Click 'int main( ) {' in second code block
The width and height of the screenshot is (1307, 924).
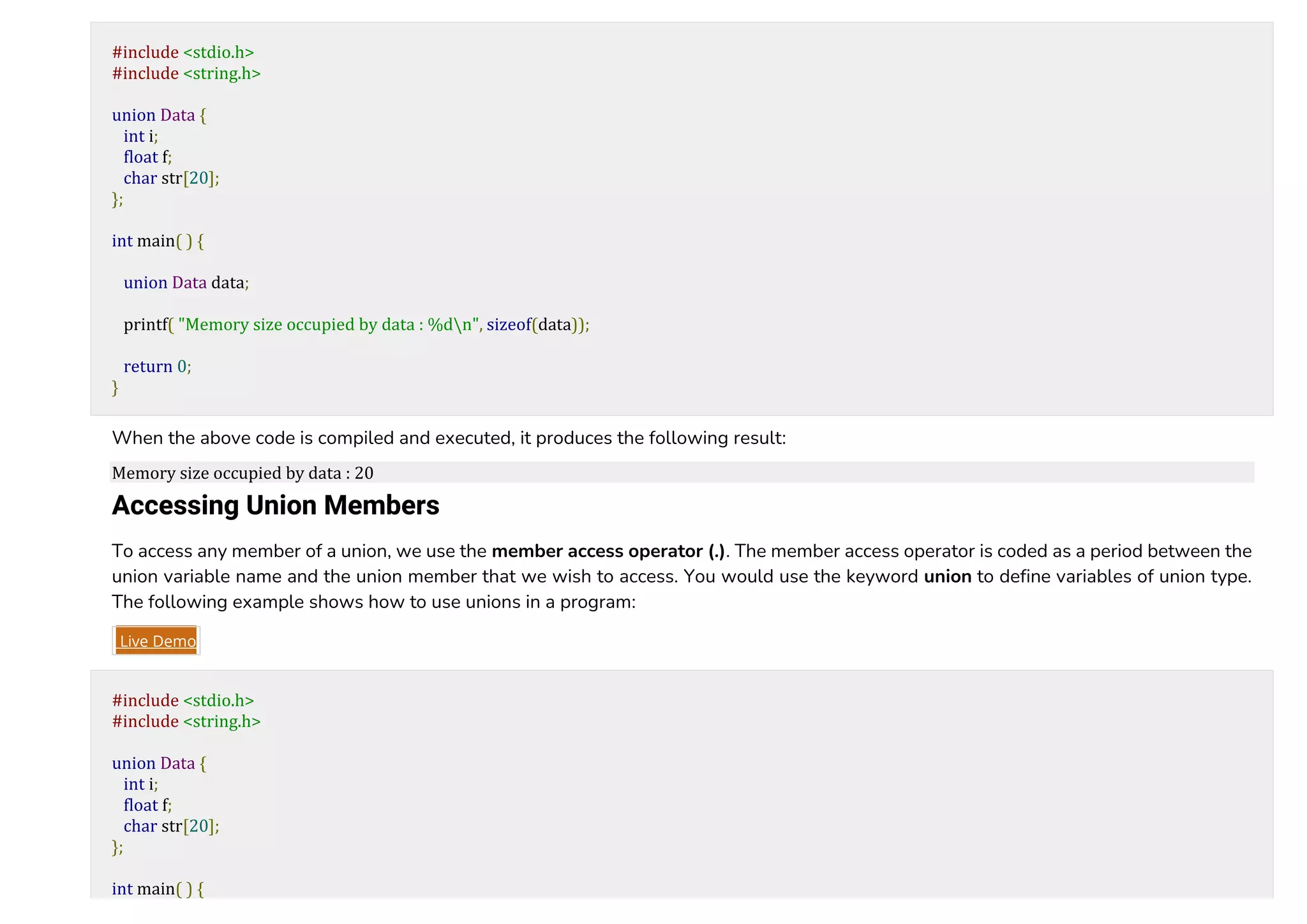click(x=158, y=889)
